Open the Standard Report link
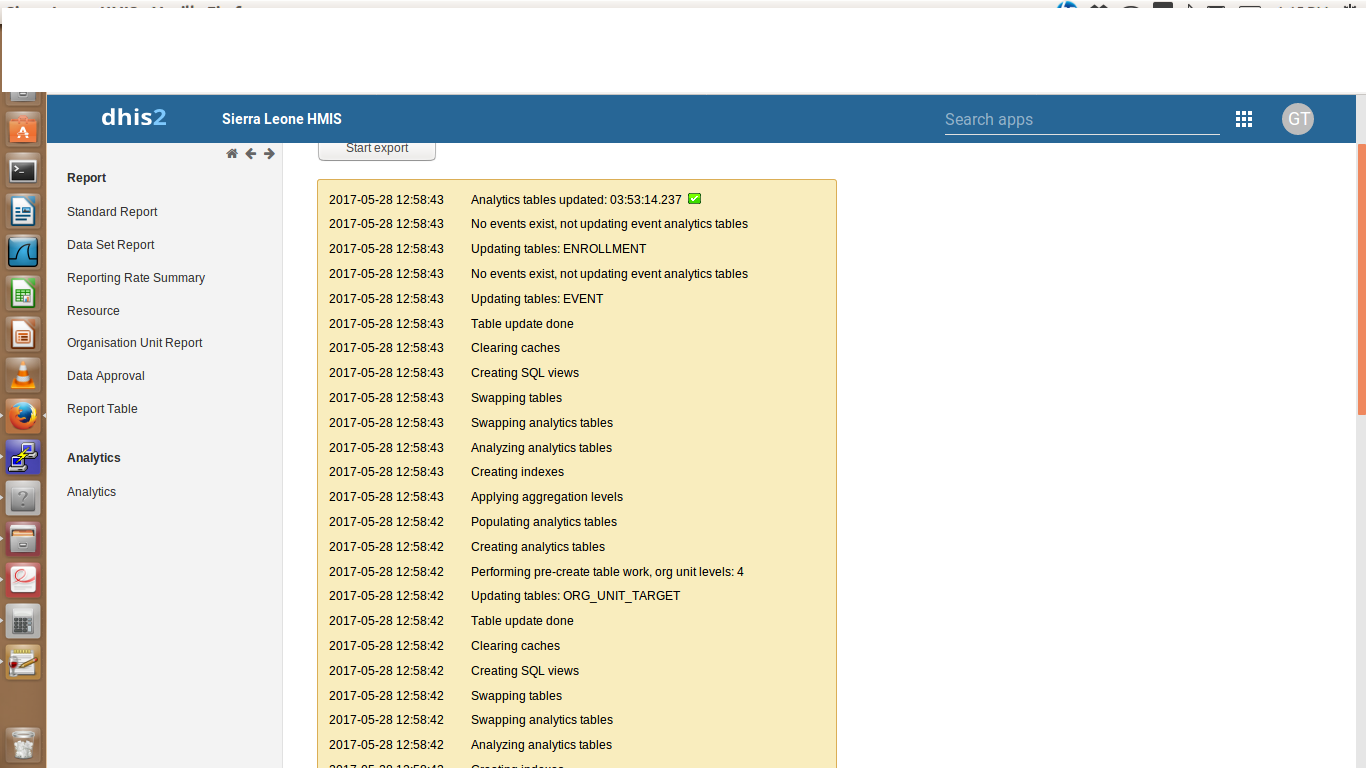 (112, 212)
